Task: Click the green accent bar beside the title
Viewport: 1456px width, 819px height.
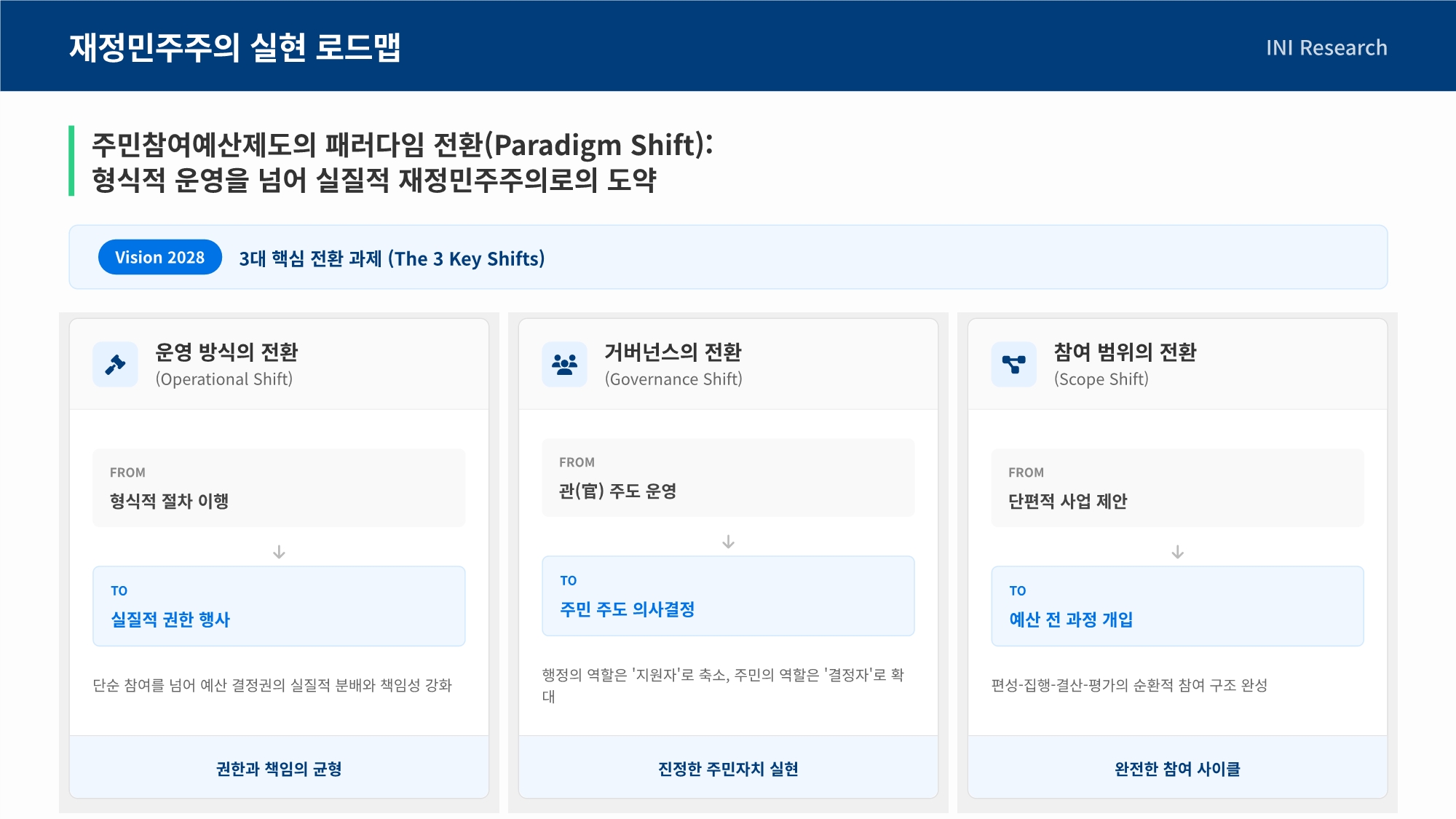Action: pos(71,161)
